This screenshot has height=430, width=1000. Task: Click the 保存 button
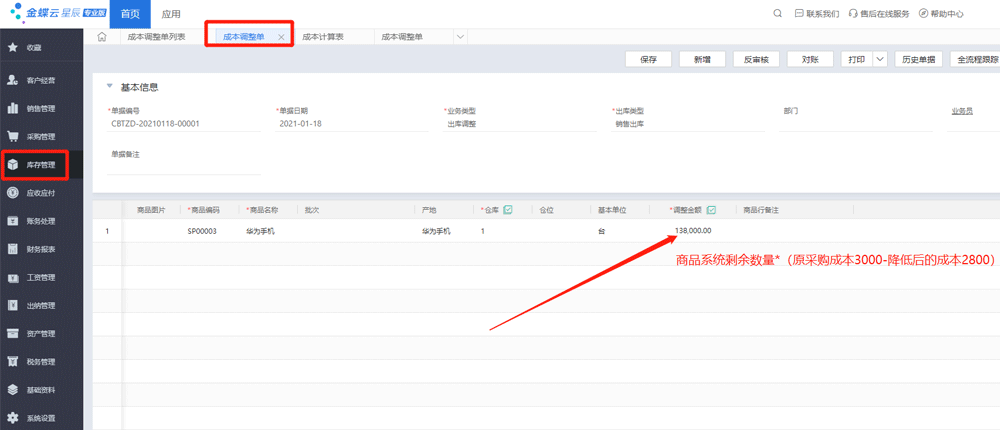pos(648,60)
